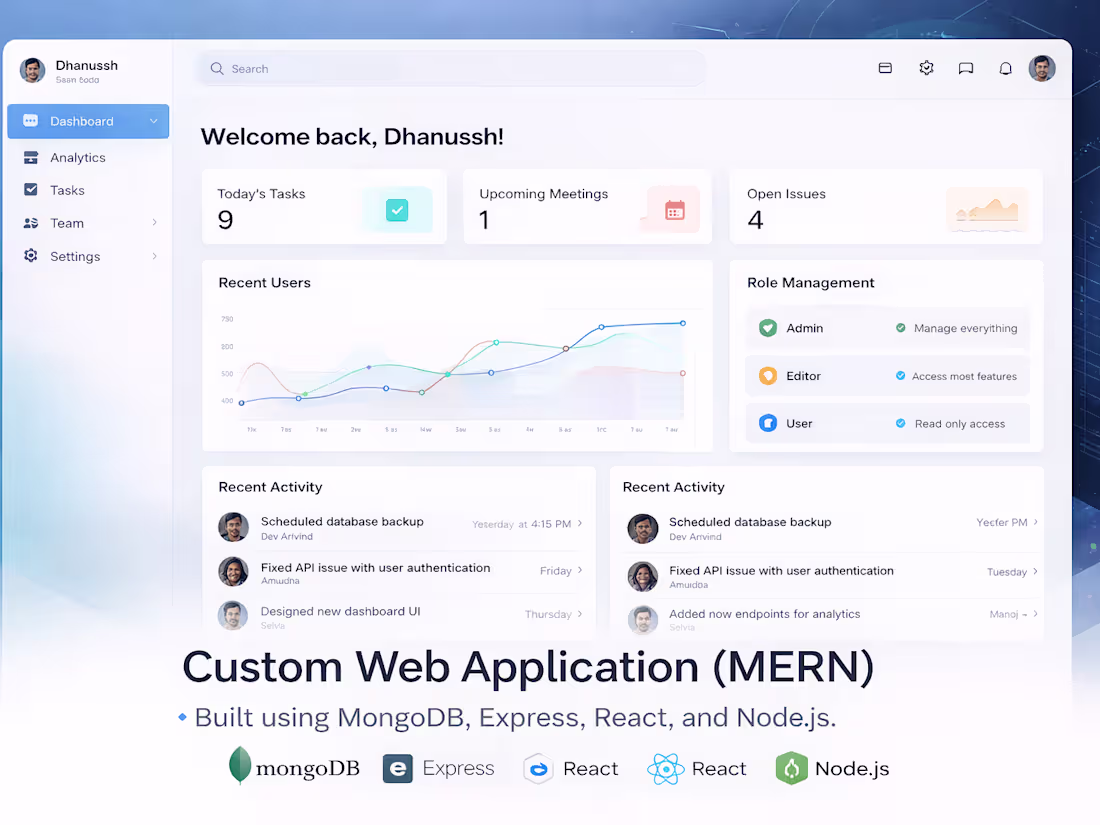The width and height of the screenshot is (1100, 825).
Task: Toggle the Editor role orange badge
Action: click(767, 375)
